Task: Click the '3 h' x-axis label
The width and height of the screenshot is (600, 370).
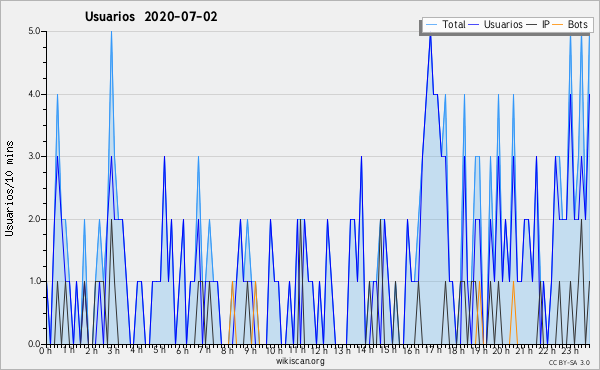Action: click(x=114, y=351)
